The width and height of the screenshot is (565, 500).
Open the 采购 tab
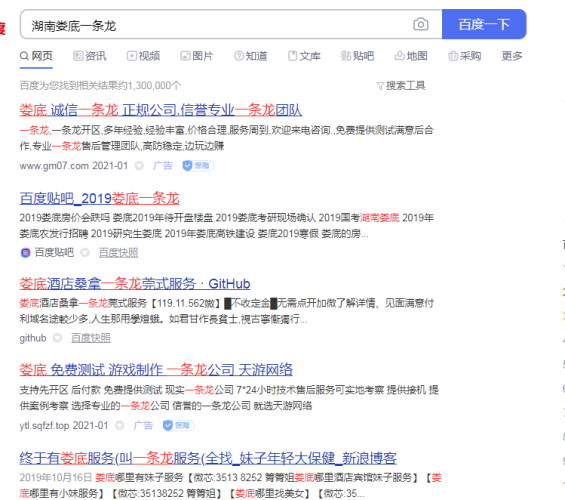(464, 56)
